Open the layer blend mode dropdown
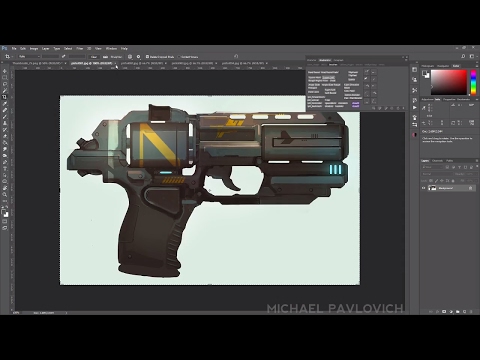Viewport: 480px width, 360px height. (x=437, y=174)
